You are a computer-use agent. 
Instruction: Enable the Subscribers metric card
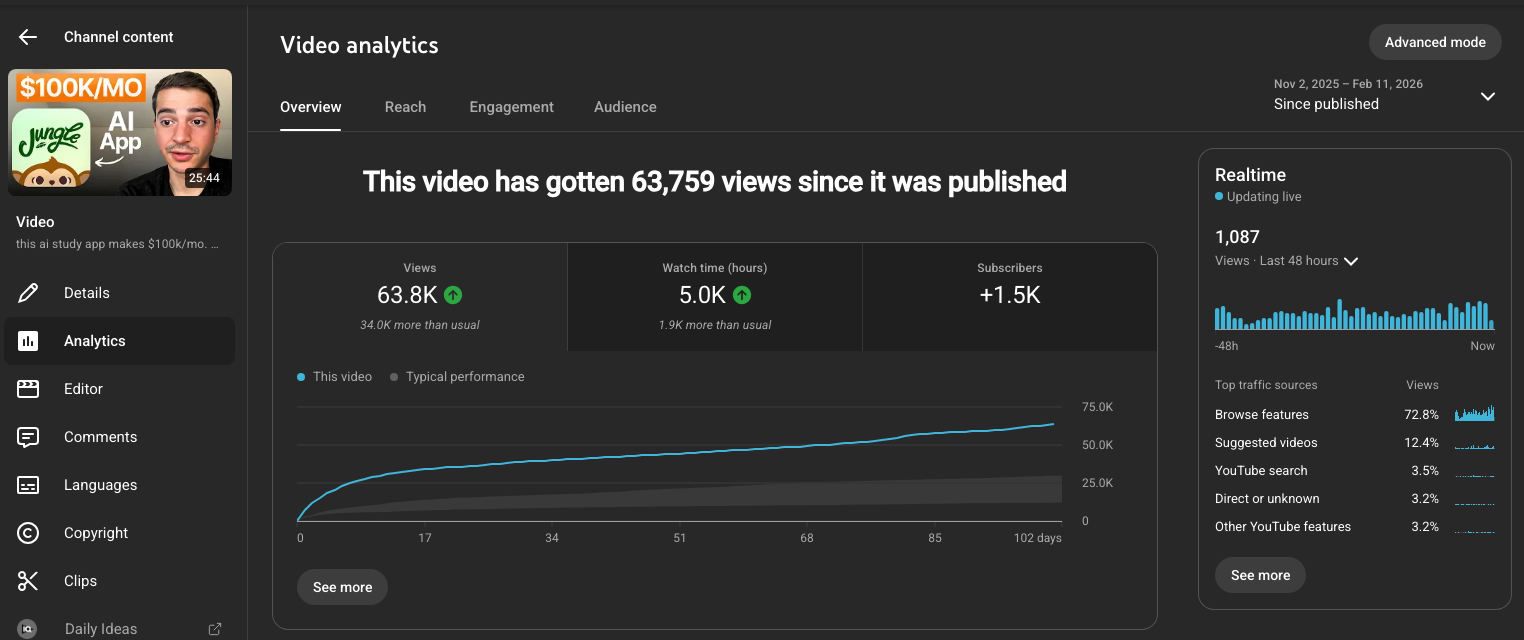[x=1009, y=296]
